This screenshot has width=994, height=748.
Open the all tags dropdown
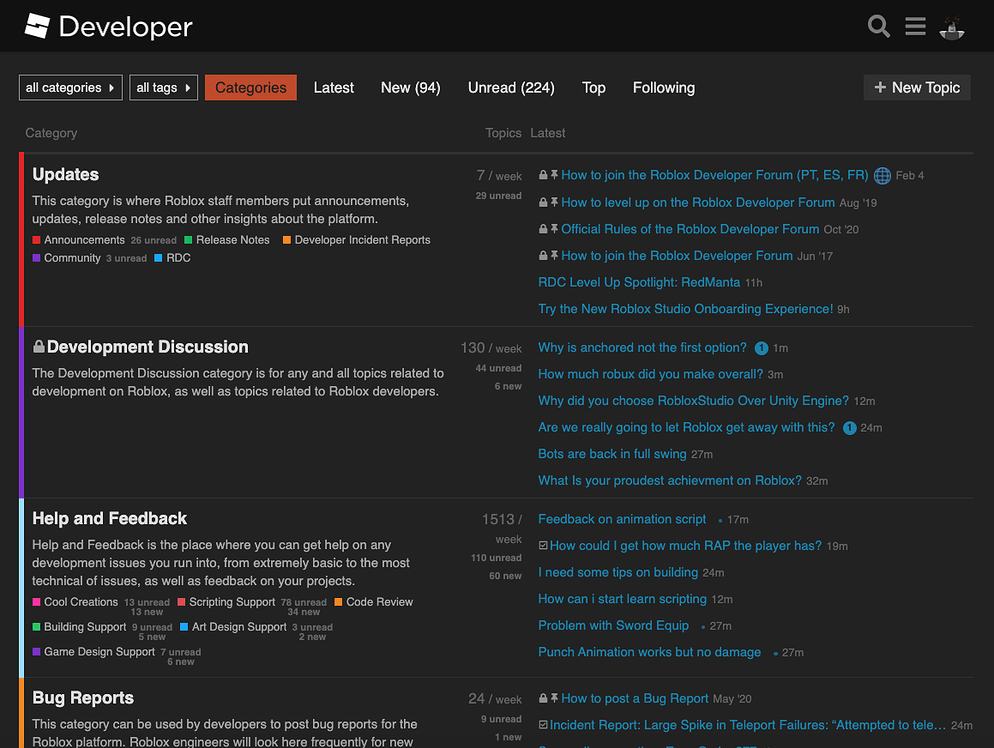coord(164,87)
